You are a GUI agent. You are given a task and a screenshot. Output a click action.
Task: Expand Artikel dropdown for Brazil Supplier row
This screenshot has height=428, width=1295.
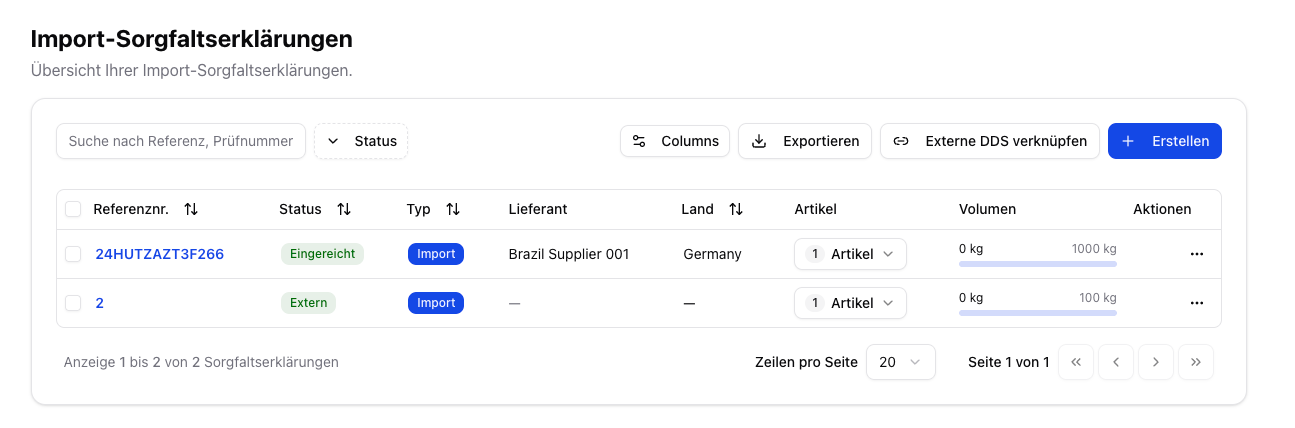(x=850, y=254)
